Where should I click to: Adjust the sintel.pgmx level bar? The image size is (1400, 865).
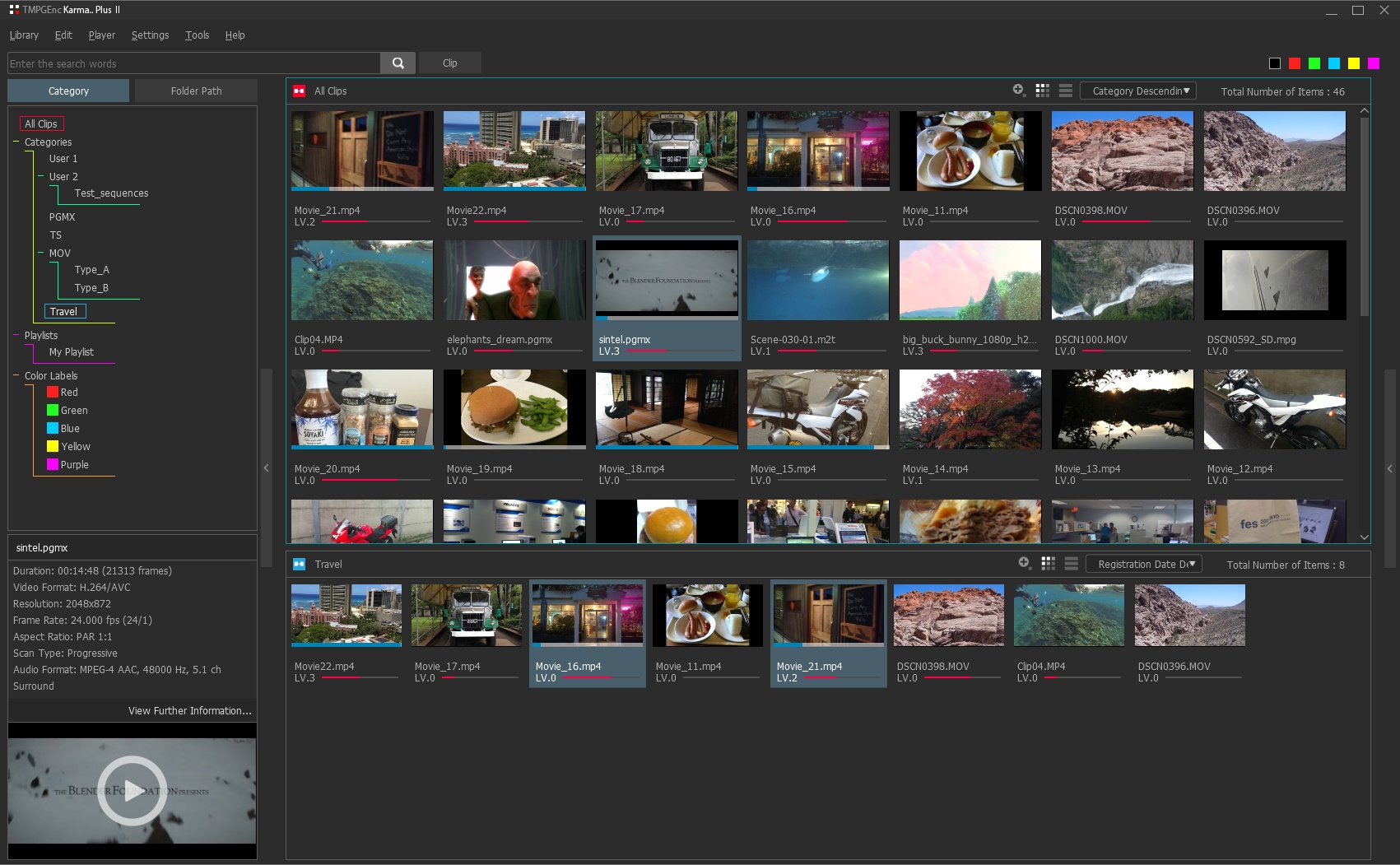(680, 351)
